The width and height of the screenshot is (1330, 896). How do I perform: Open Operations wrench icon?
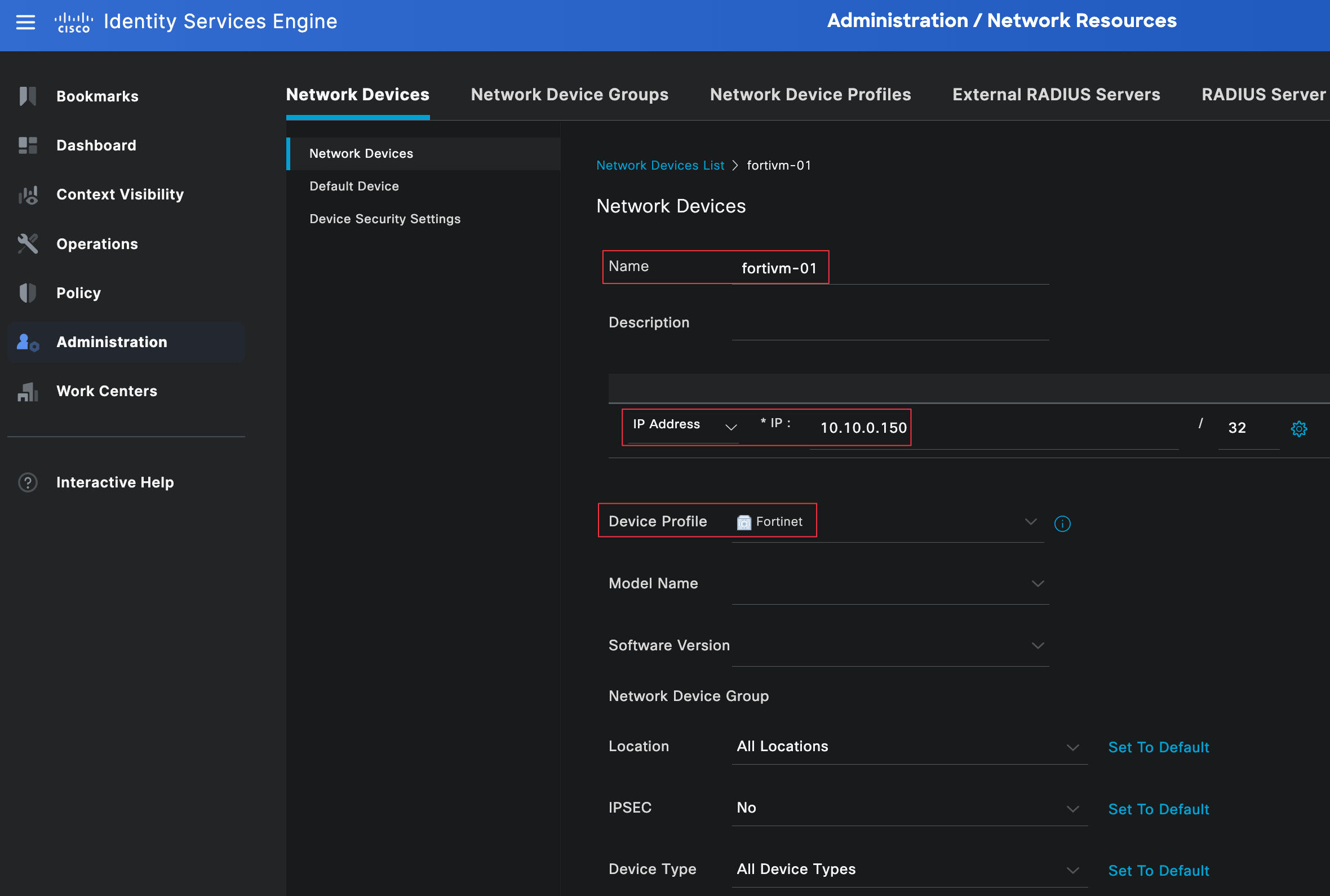pos(28,244)
